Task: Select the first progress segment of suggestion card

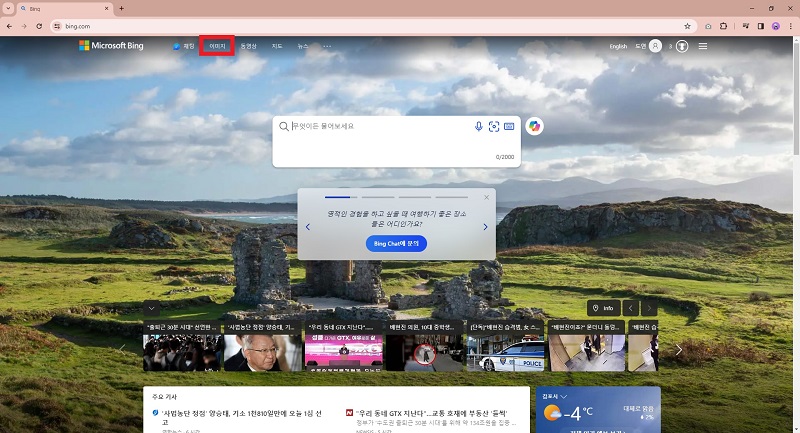Action: click(x=341, y=197)
